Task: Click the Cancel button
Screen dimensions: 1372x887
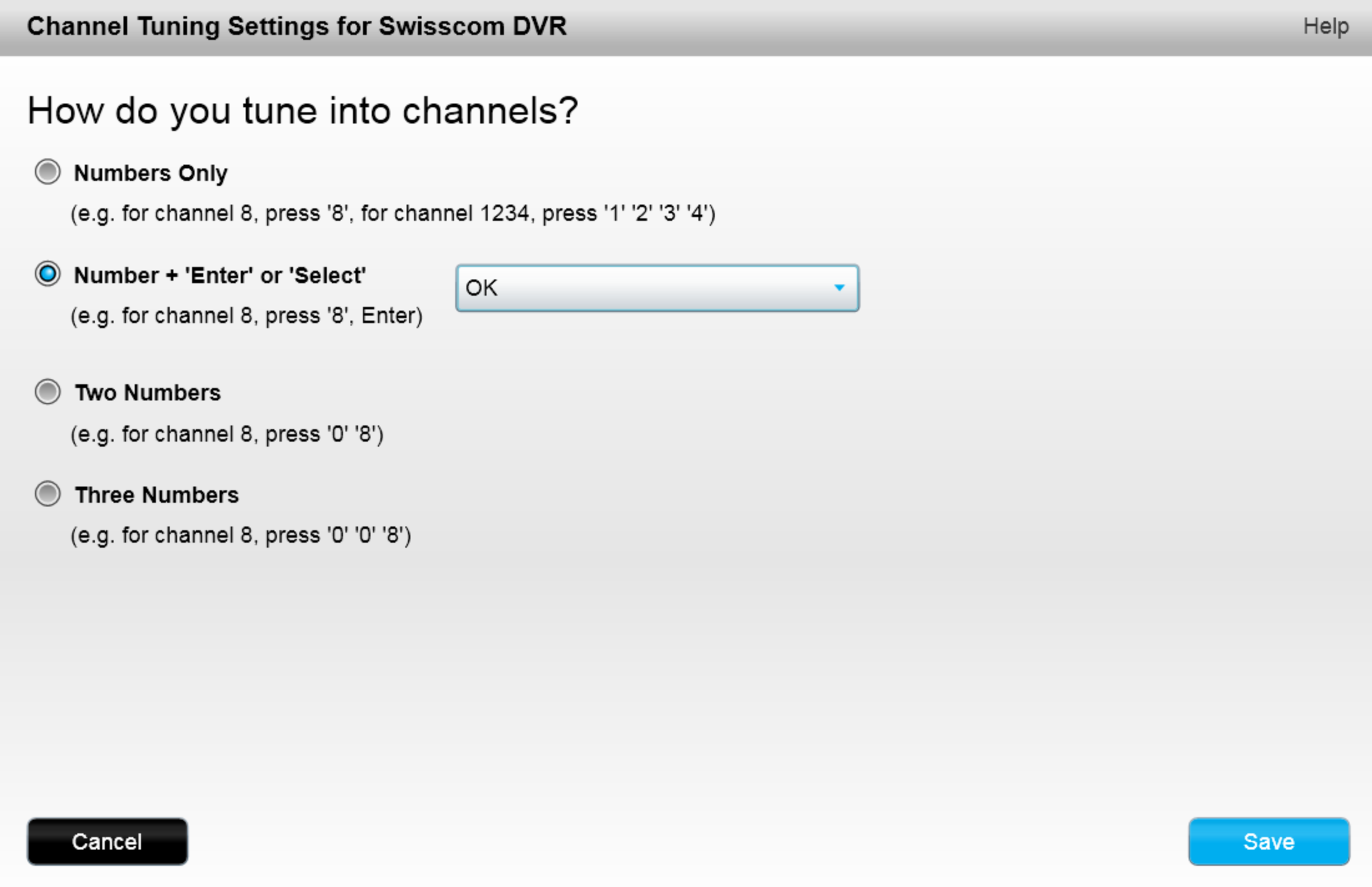Action: (107, 841)
